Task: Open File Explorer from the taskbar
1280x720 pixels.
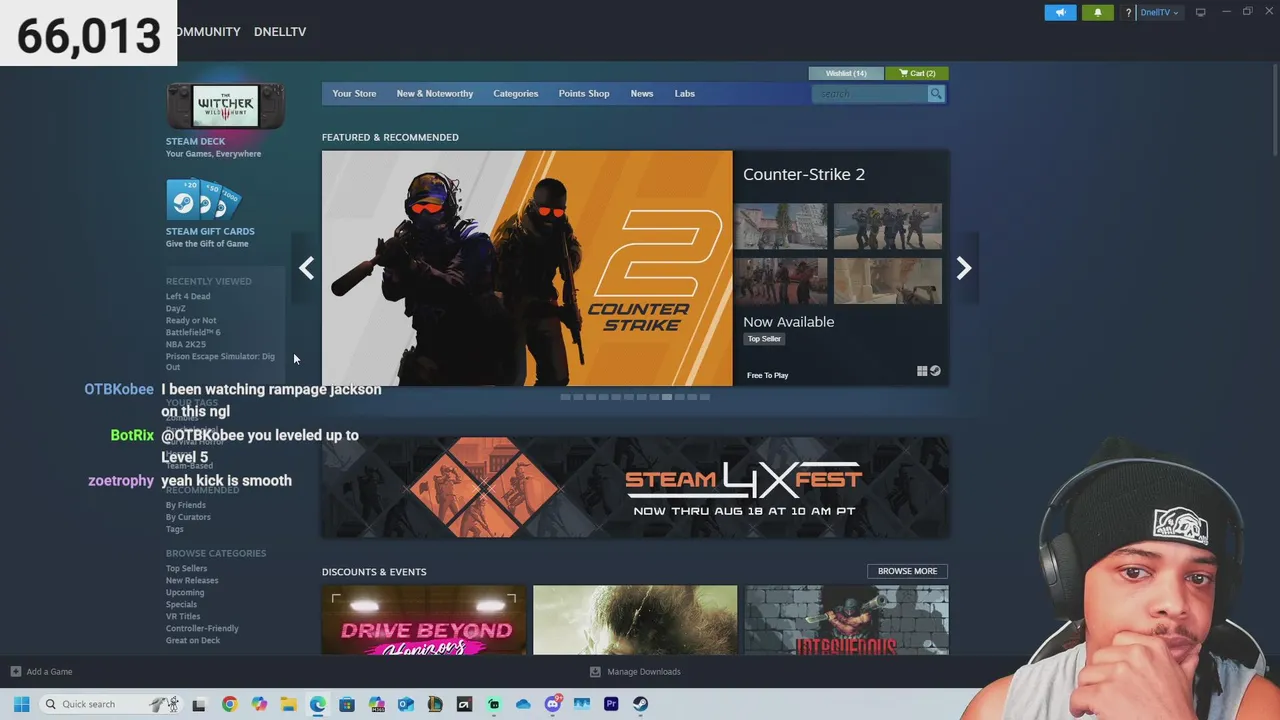Action: pos(288,704)
